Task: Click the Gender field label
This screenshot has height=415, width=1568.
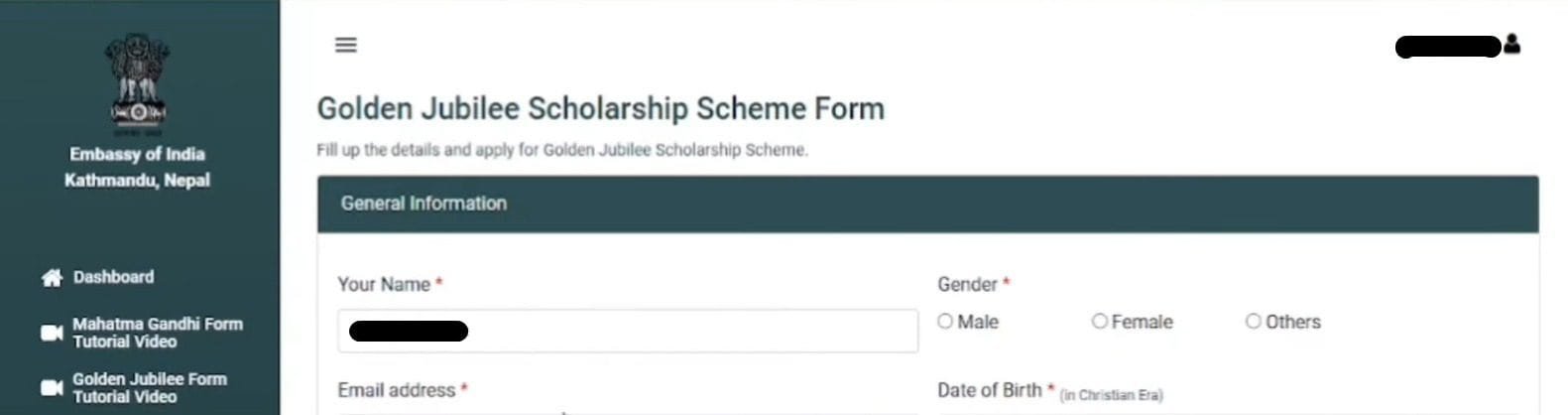Action: [x=967, y=285]
